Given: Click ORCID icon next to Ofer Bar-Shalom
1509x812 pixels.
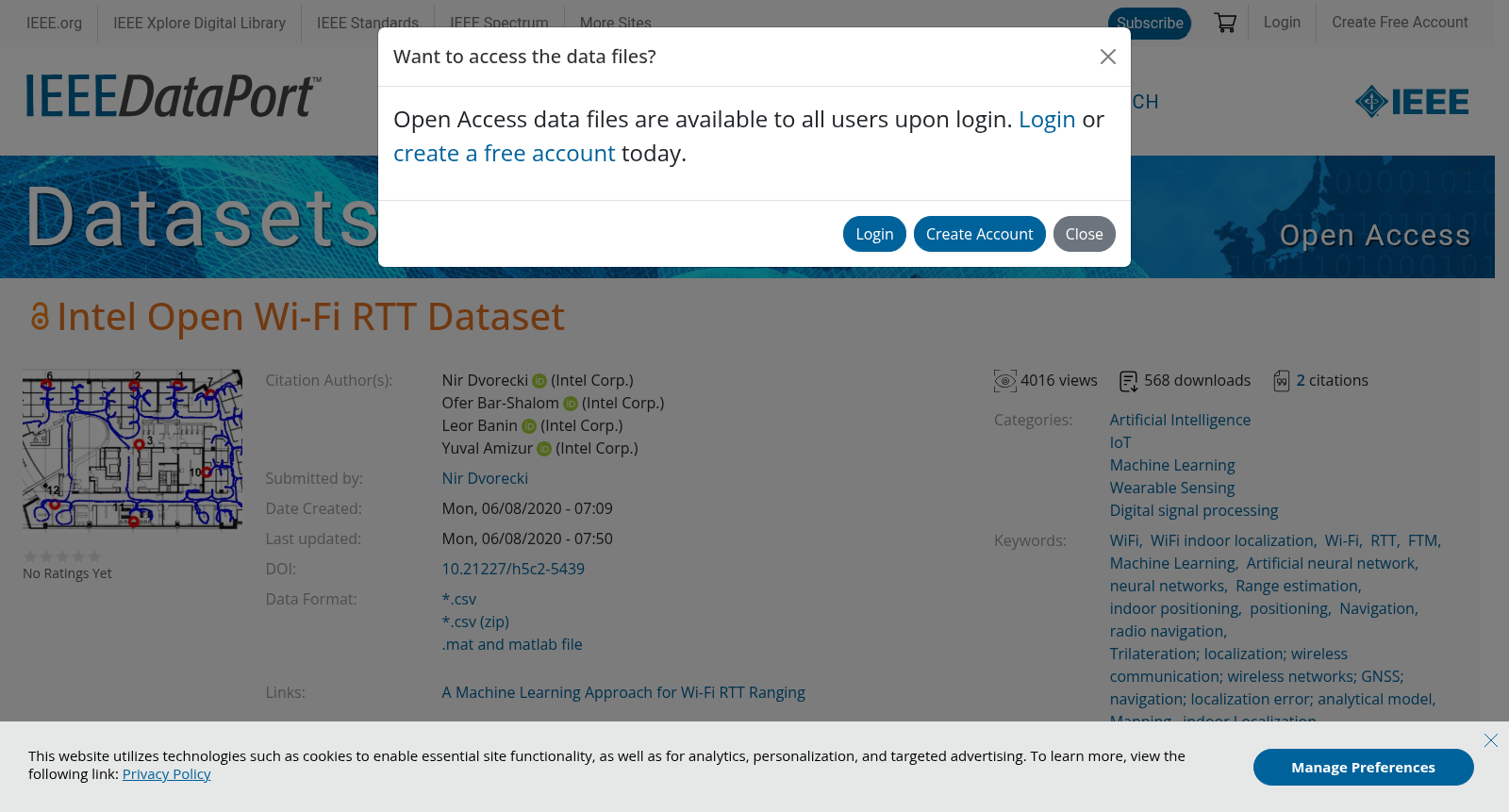Looking at the screenshot, I should pos(571,404).
